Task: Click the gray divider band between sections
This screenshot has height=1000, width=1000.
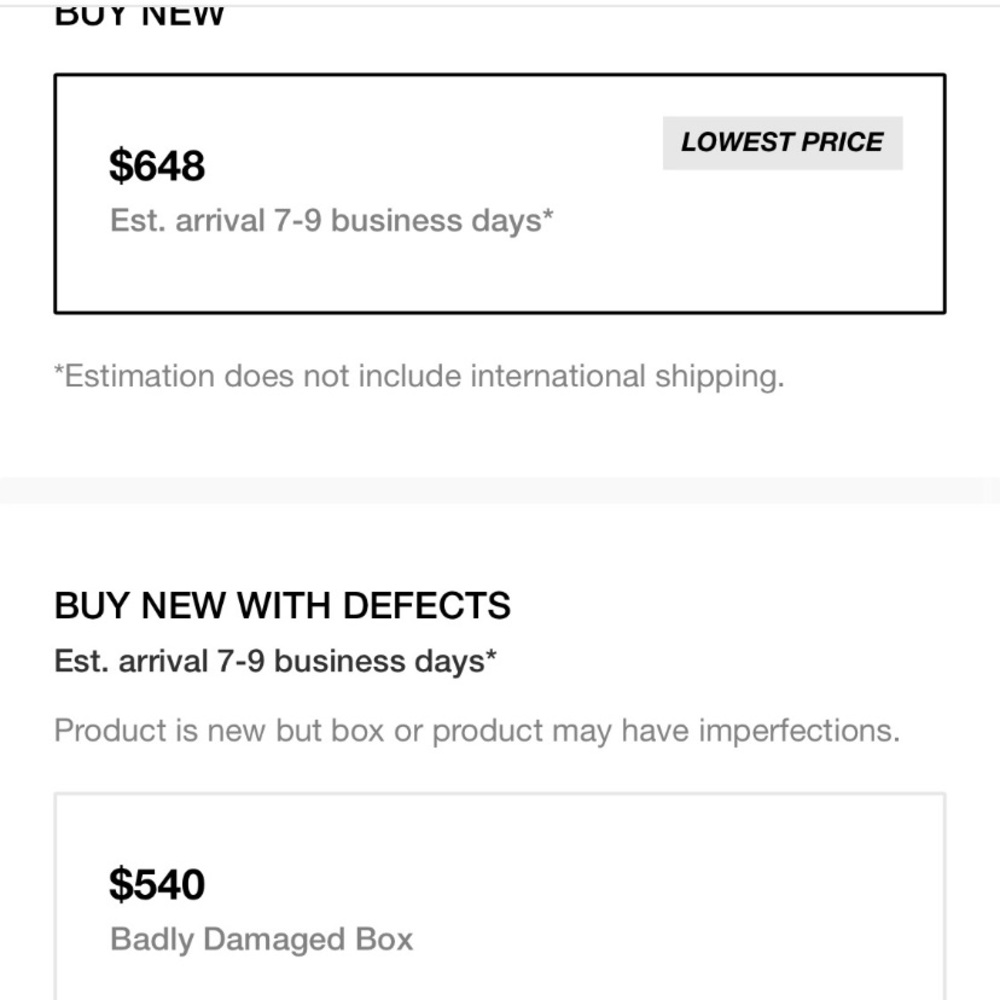Action: 500,490
